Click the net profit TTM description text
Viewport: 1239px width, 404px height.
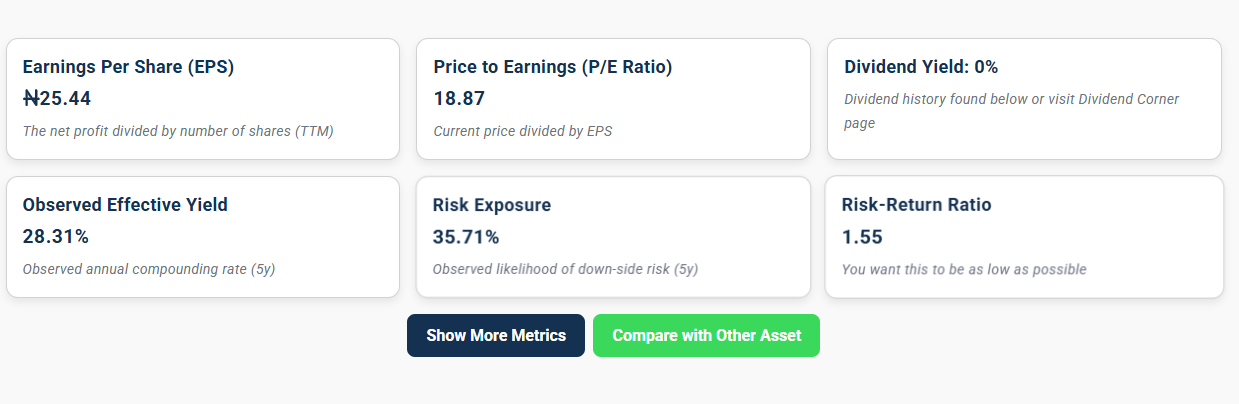click(x=178, y=131)
